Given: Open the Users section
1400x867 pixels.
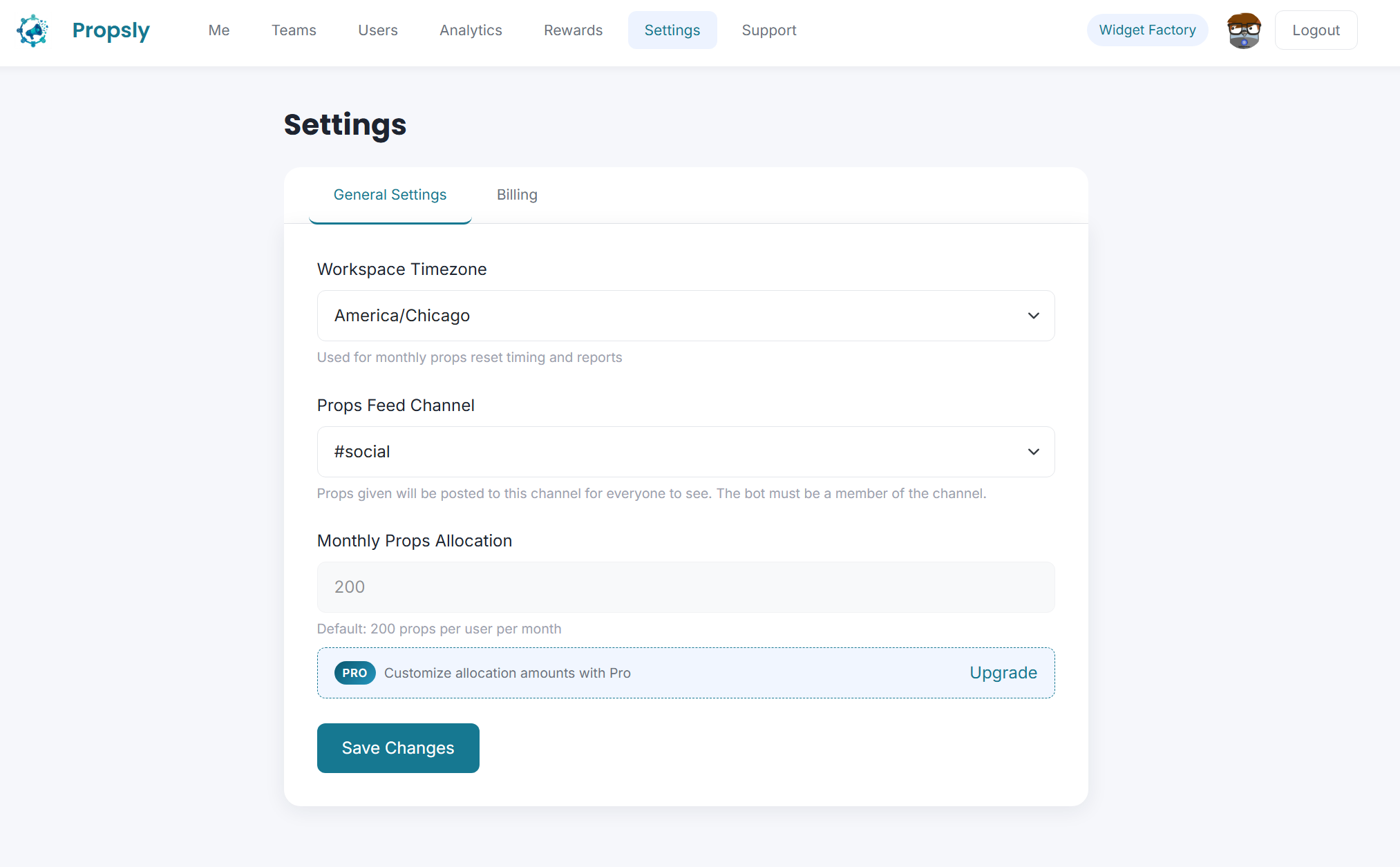Looking at the screenshot, I should click(x=377, y=30).
